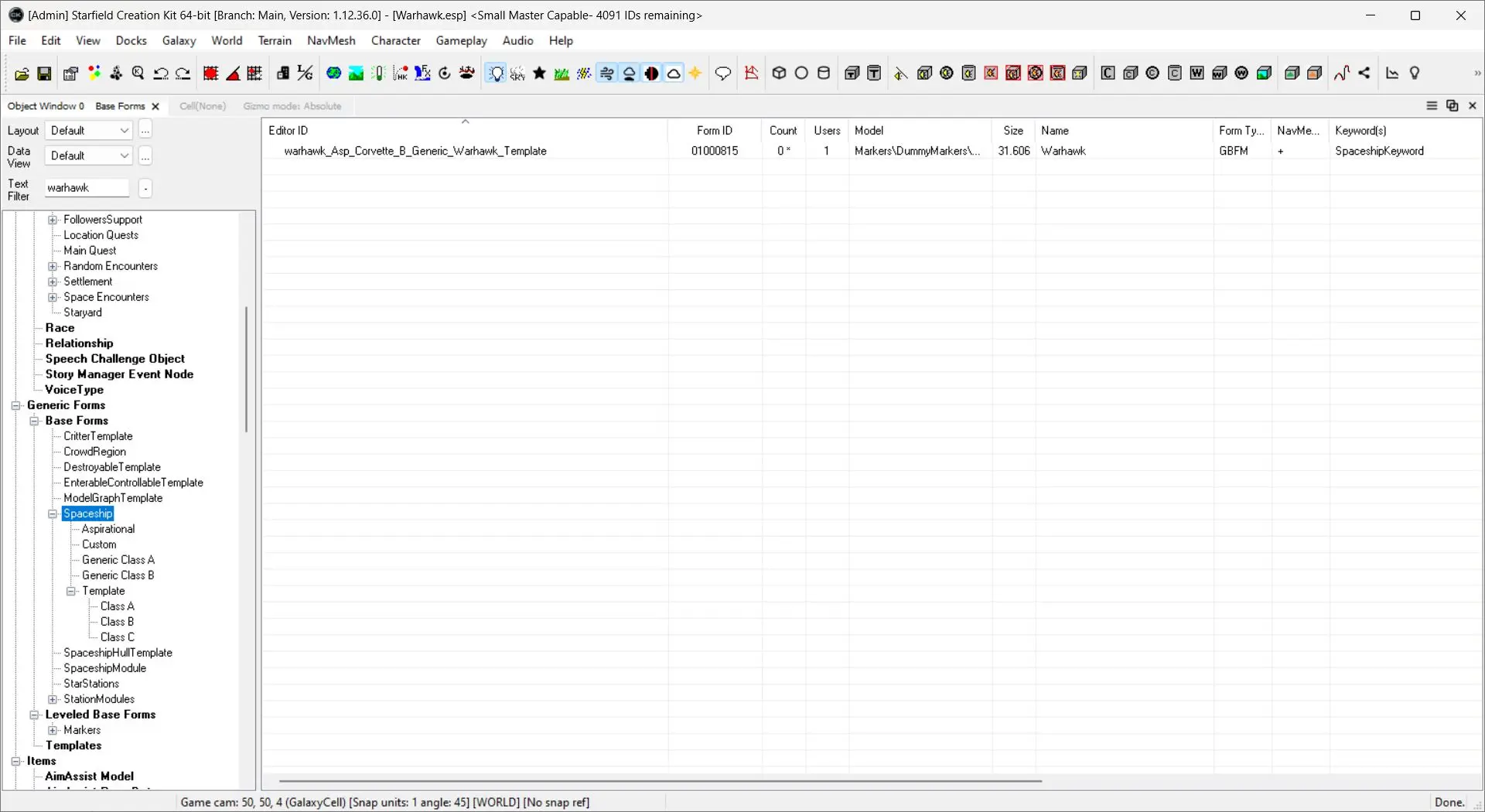Open the NavMesh menu
Viewport: 1485px width, 812px height.
tap(331, 41)
